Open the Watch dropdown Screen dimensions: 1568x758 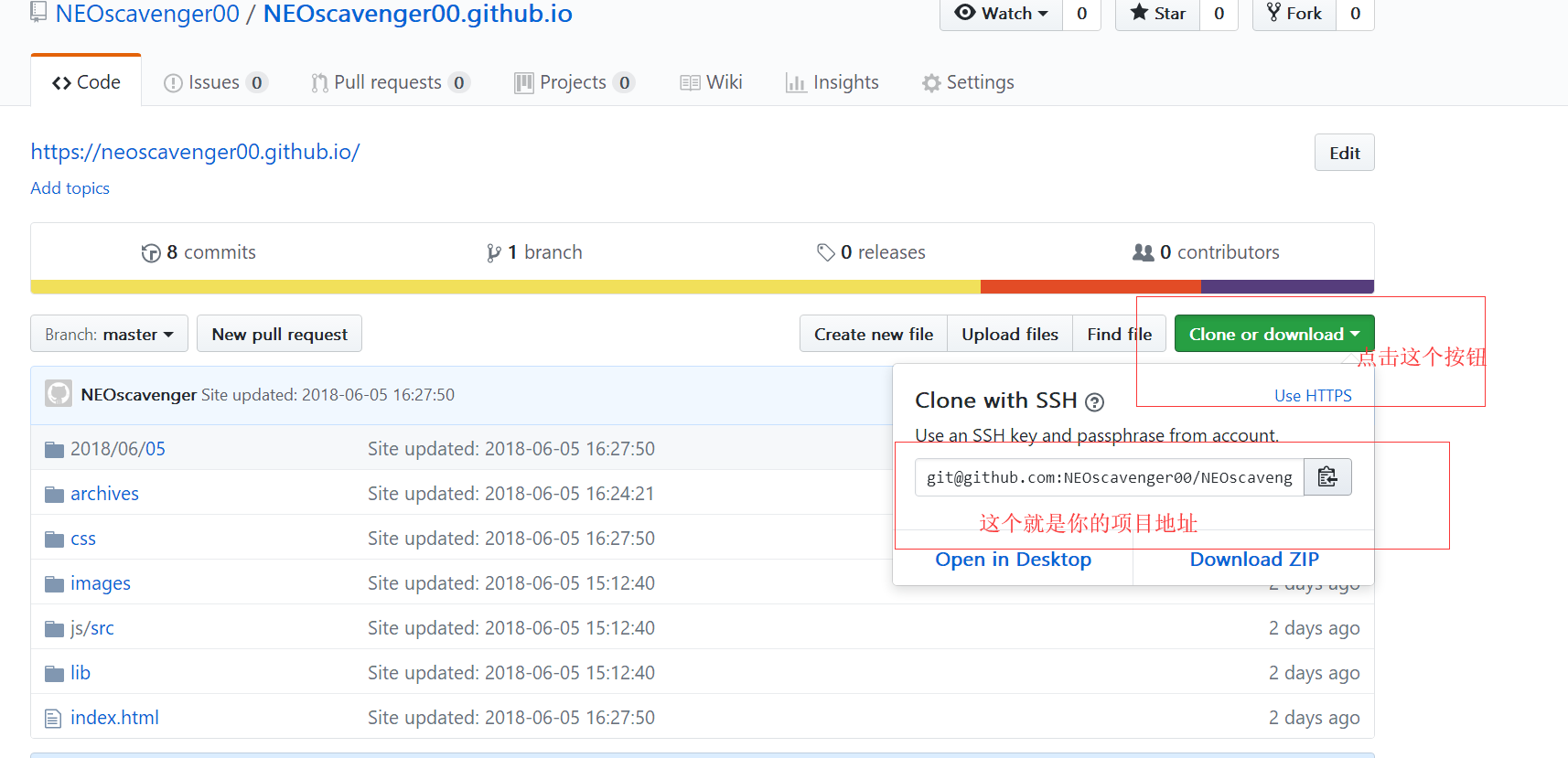(x=1001, y=14)
